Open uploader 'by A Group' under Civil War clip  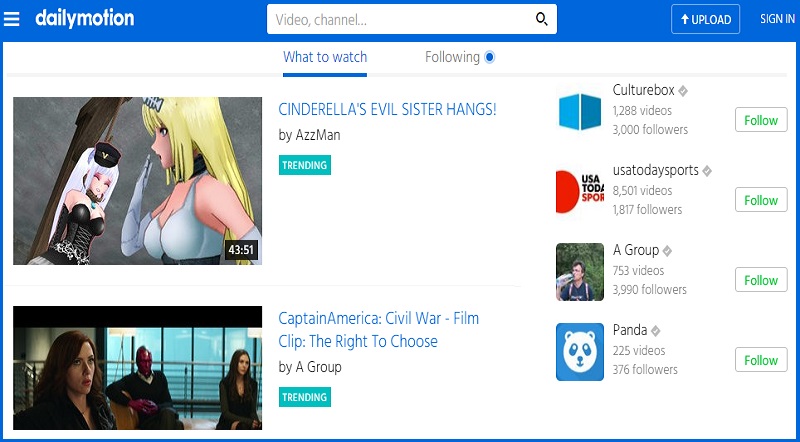click(x=310, y=367)
